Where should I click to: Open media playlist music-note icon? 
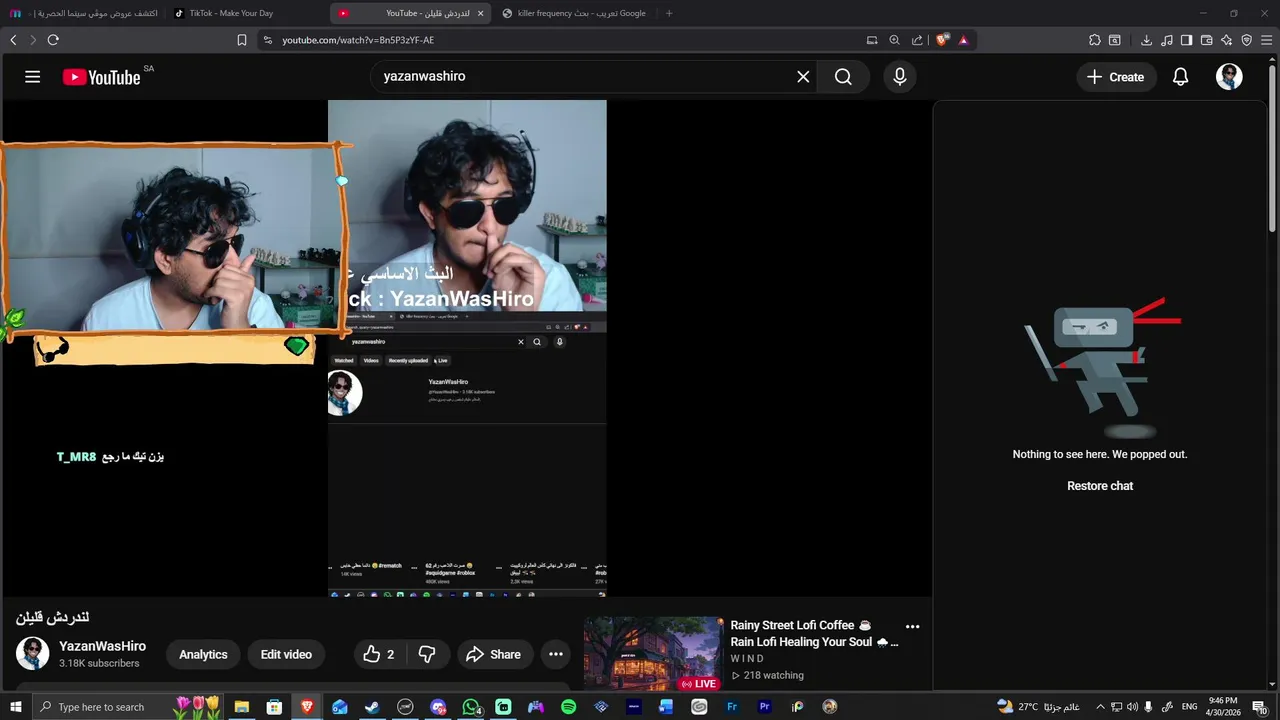(x=1166, y=40)
